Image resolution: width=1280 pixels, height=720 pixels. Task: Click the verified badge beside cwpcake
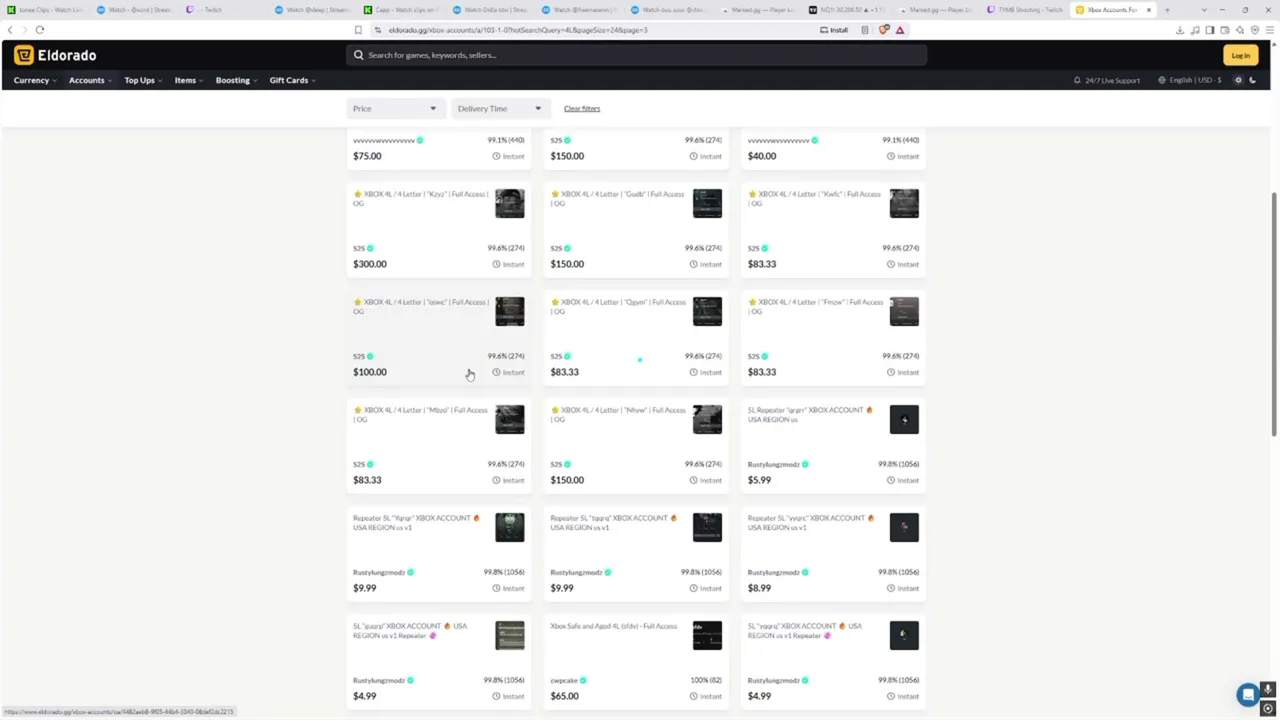coord(583,680)
